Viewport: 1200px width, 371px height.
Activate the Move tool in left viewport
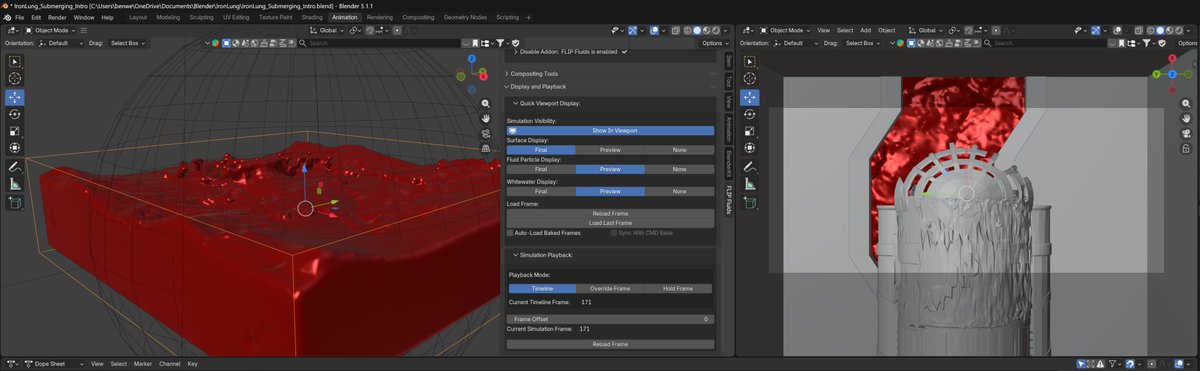click(x=15, y=97)
